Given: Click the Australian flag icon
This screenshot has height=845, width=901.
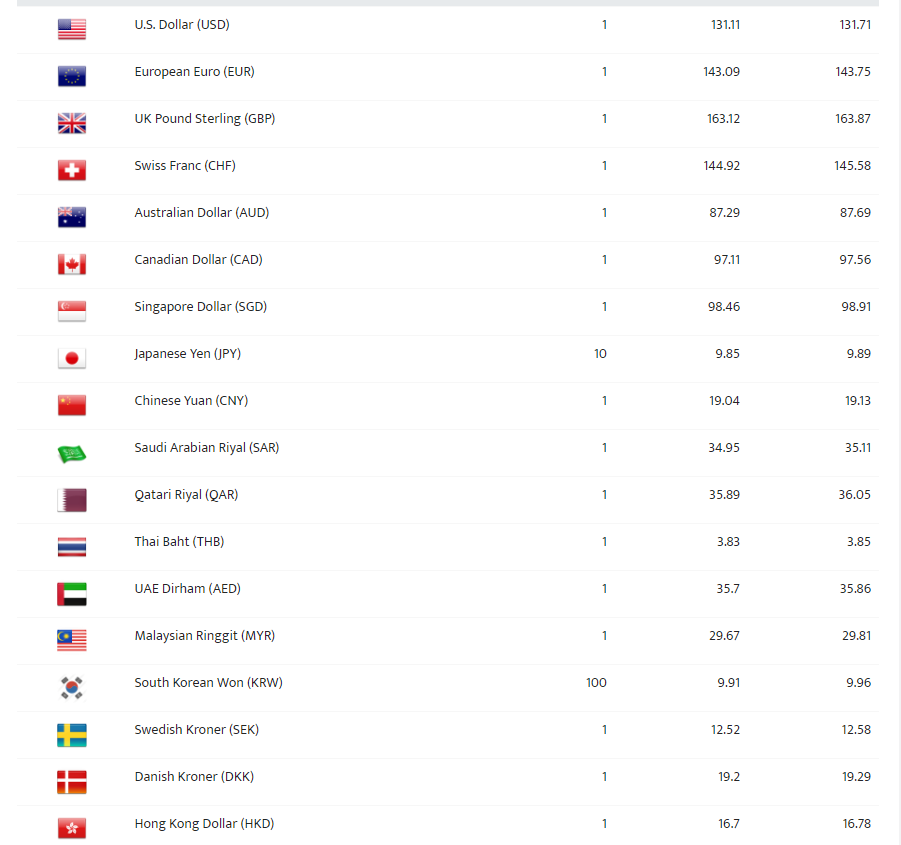Looking at the screenshot, I should (x=72, y=218).
